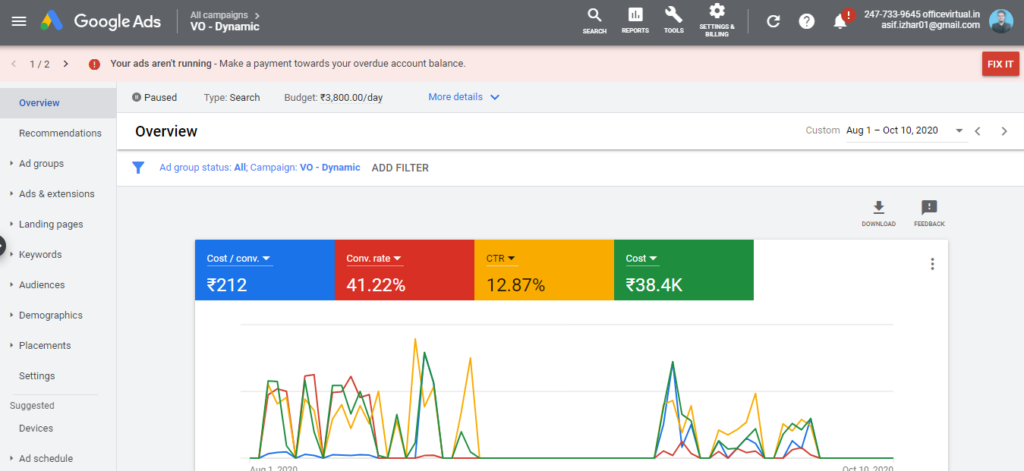
Task: Go to previous alert arrow
Action: pyautogui.click(x=14, y=64)
